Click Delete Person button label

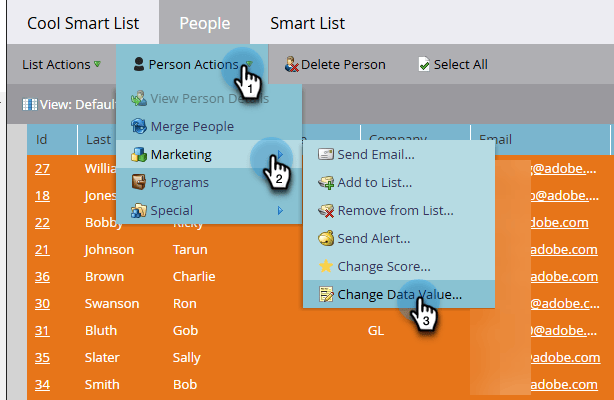343,64
